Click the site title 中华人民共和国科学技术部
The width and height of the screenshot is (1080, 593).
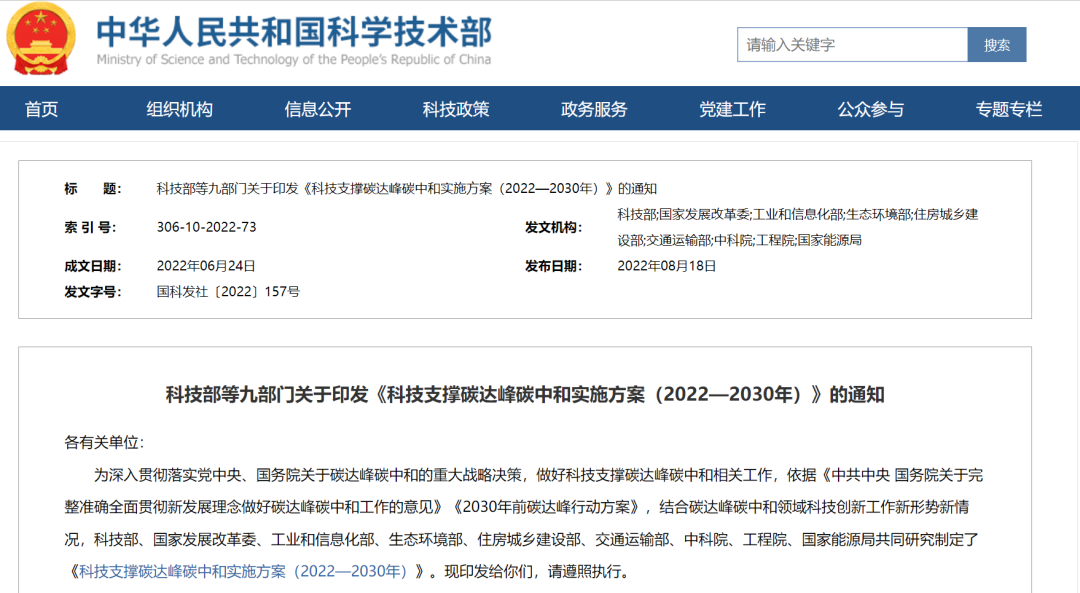294,32
